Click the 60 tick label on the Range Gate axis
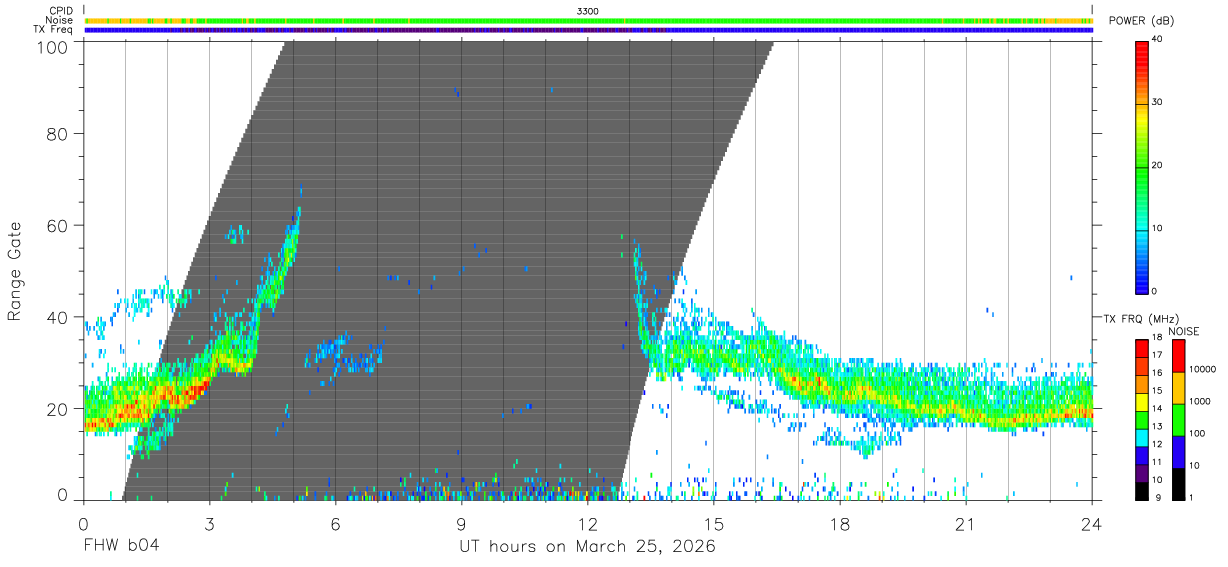The image size is (1228, 567). pos(59,226)
